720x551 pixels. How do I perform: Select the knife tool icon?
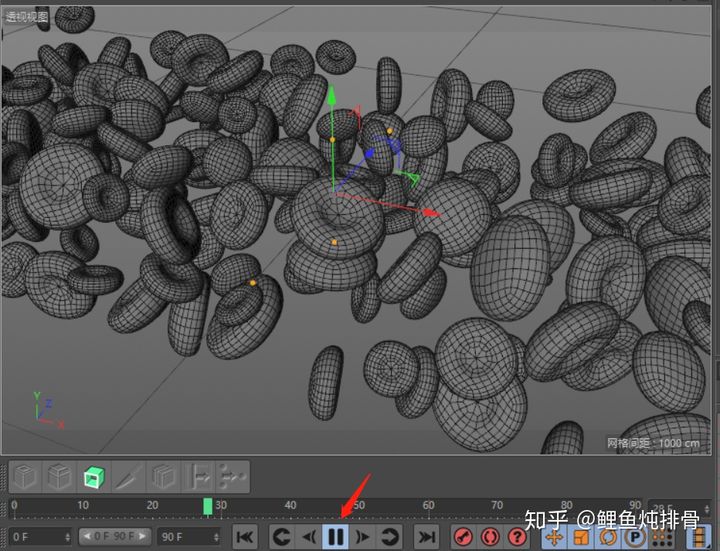tap(129, 477)
